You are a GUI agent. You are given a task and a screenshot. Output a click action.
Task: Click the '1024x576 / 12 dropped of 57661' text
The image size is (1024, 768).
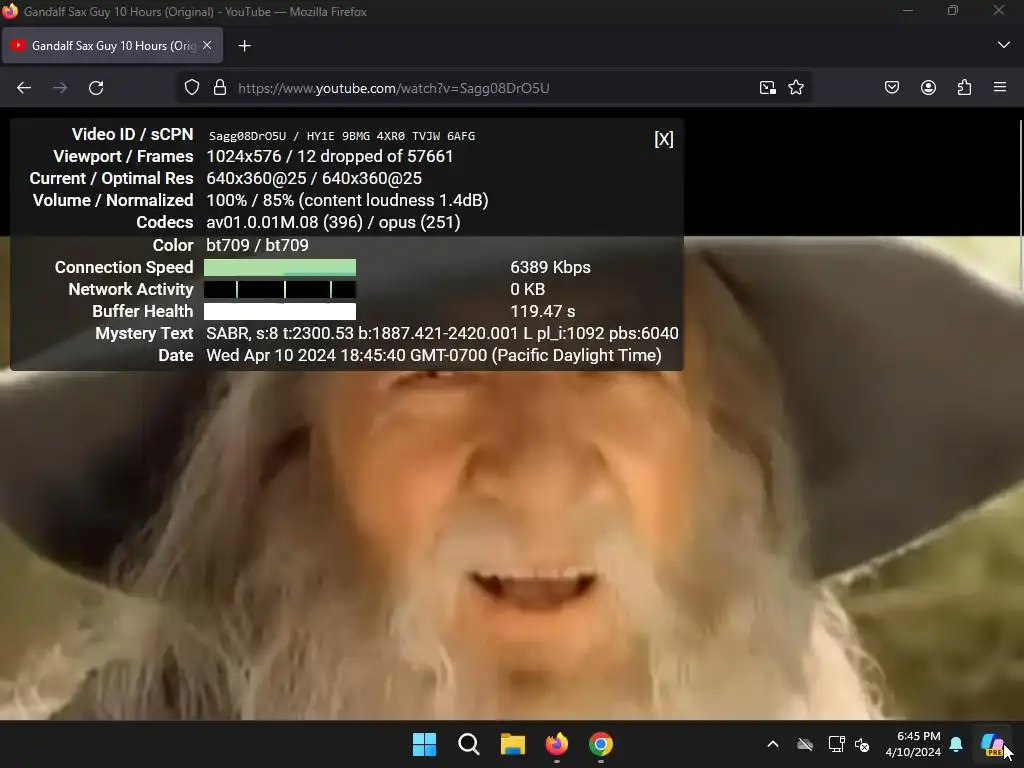pos(330,156)
